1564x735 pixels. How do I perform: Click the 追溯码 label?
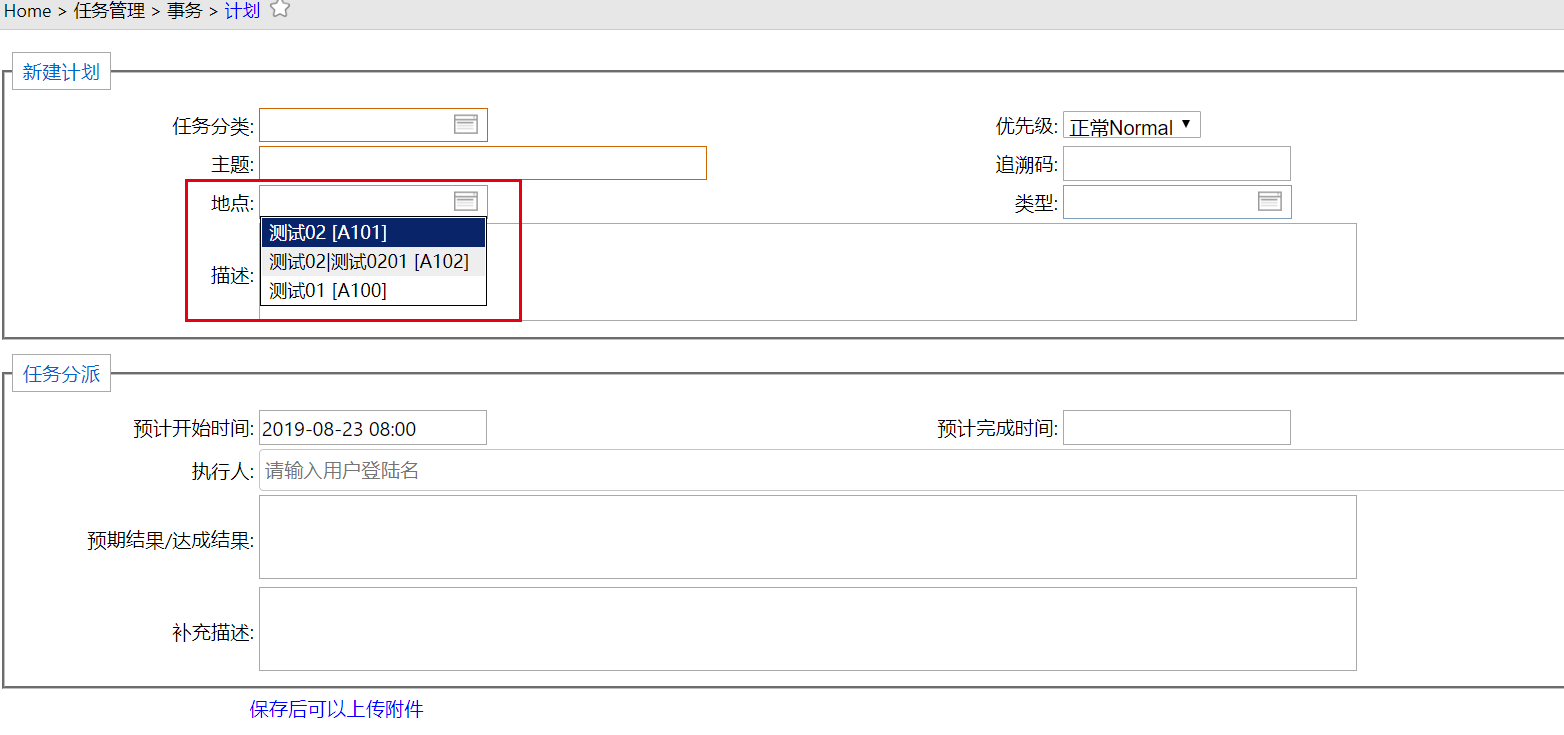tap(1027, 165)
